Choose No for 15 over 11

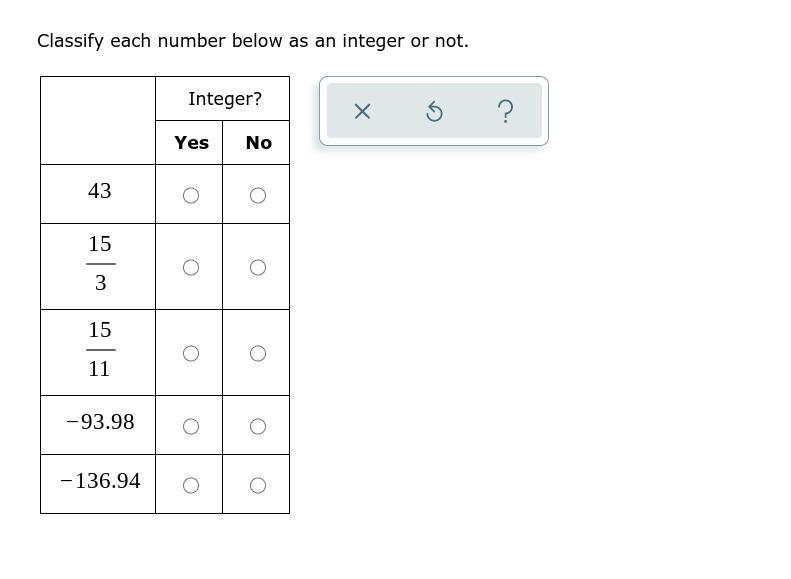(x=258, y=354)
